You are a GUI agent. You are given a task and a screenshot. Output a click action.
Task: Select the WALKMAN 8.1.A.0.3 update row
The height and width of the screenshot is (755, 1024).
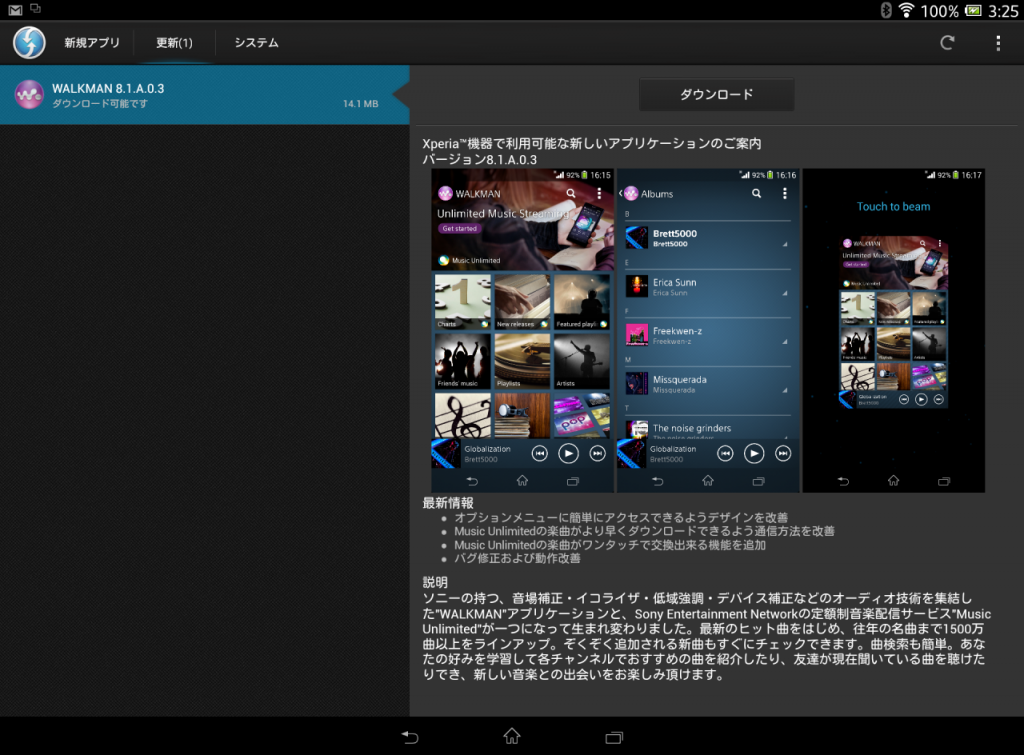click(204, 95)
